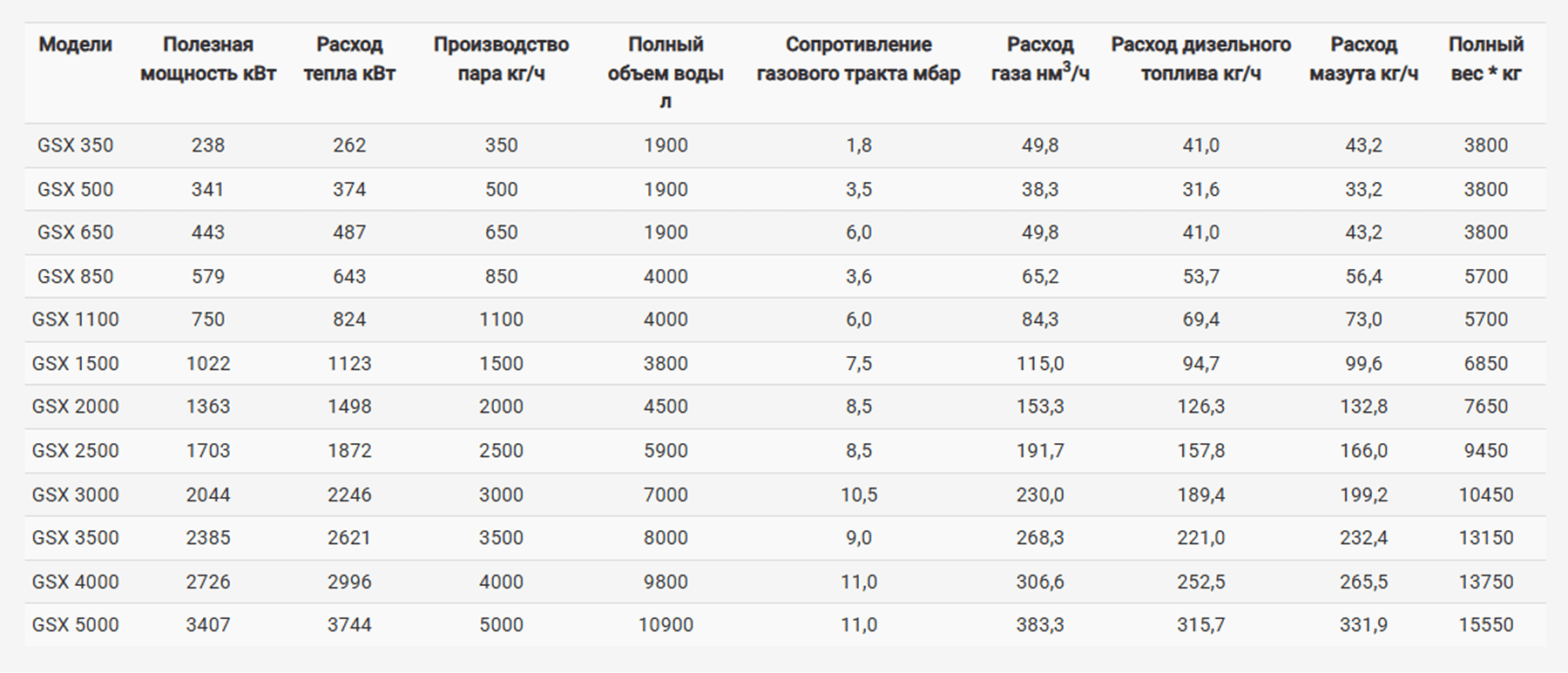
Task: Select the "Полный объем воды л" header
Action: click(666, 72)
